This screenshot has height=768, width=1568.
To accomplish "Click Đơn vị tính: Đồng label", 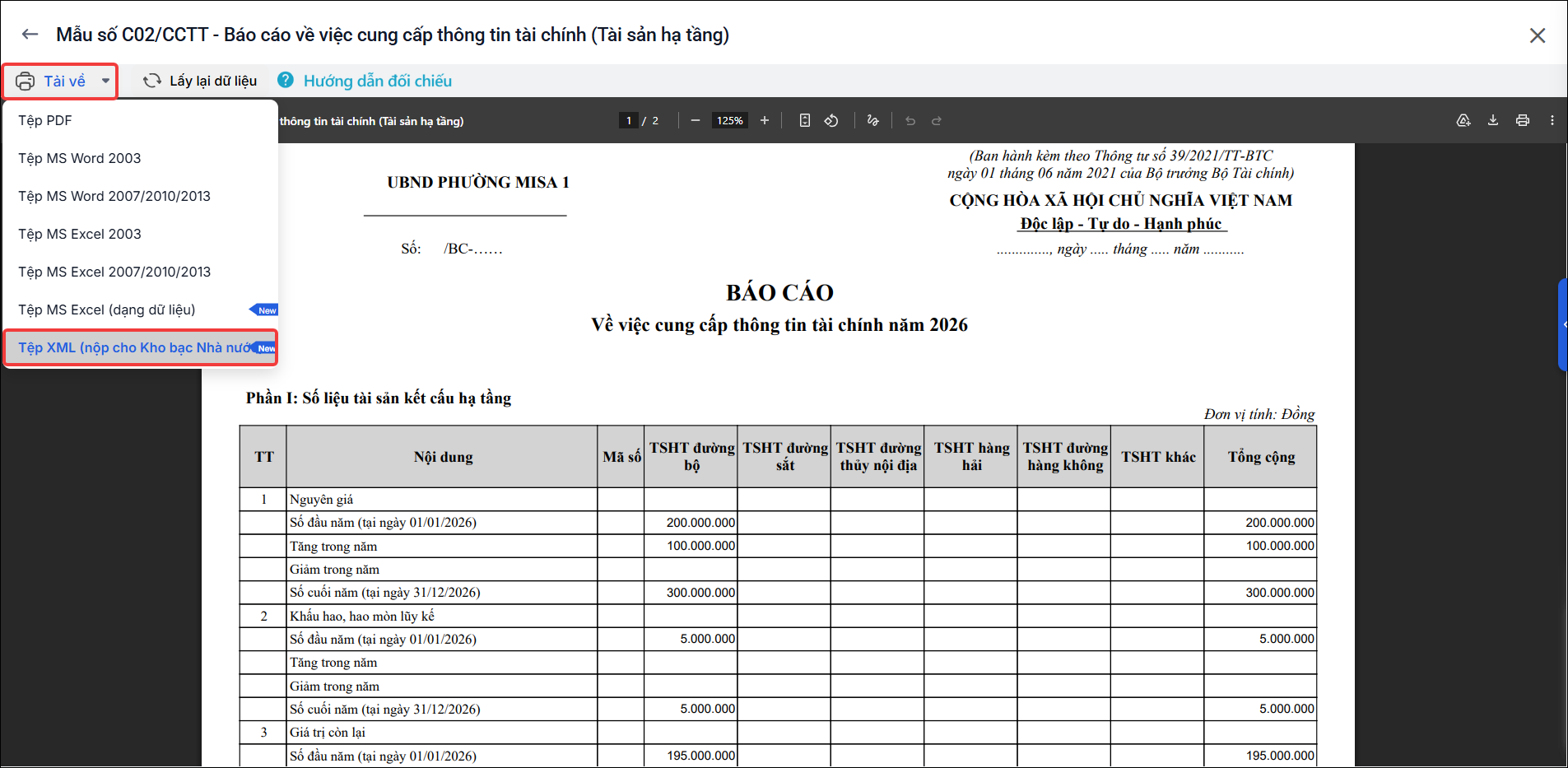I will click(x=1259, y=414).
